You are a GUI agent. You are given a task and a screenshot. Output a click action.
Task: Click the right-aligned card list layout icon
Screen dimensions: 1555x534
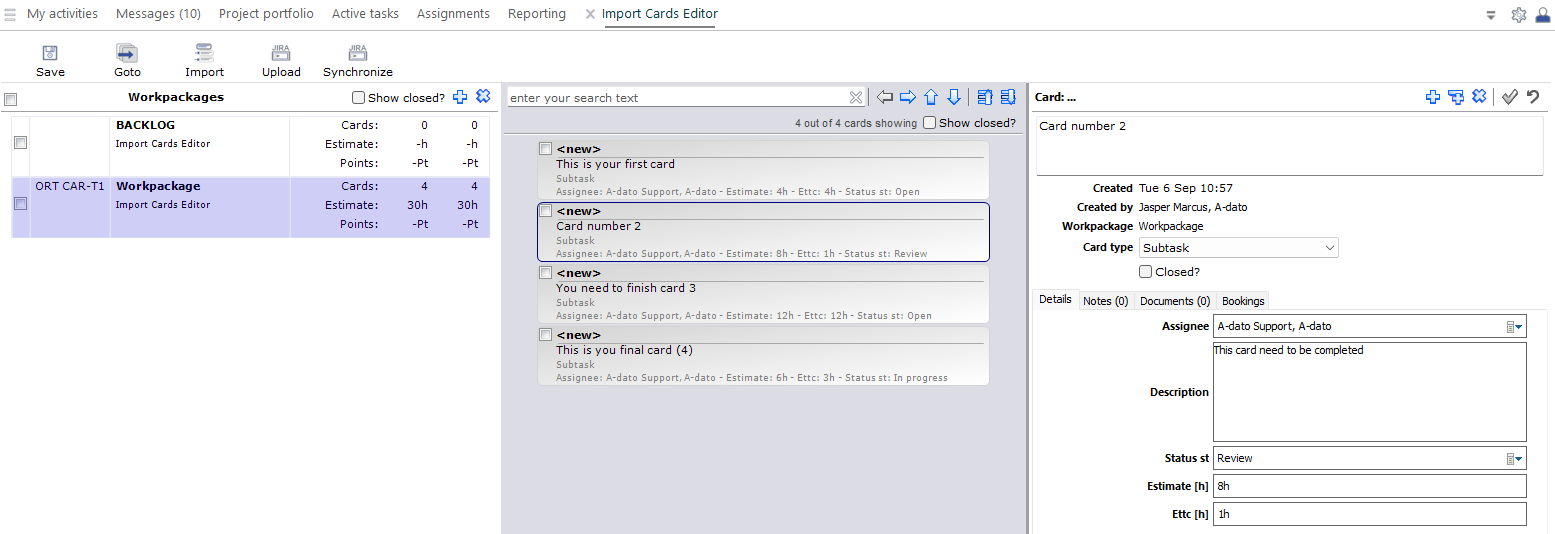click(1007, 97)
